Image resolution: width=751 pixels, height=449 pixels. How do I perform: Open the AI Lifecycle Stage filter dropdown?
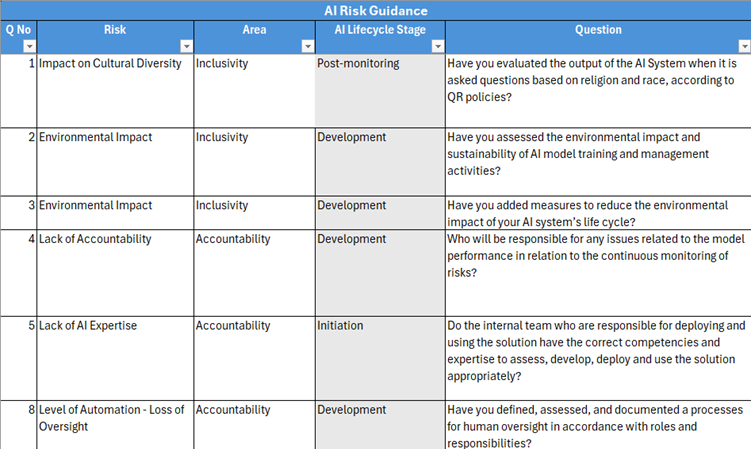click(437, 46)
